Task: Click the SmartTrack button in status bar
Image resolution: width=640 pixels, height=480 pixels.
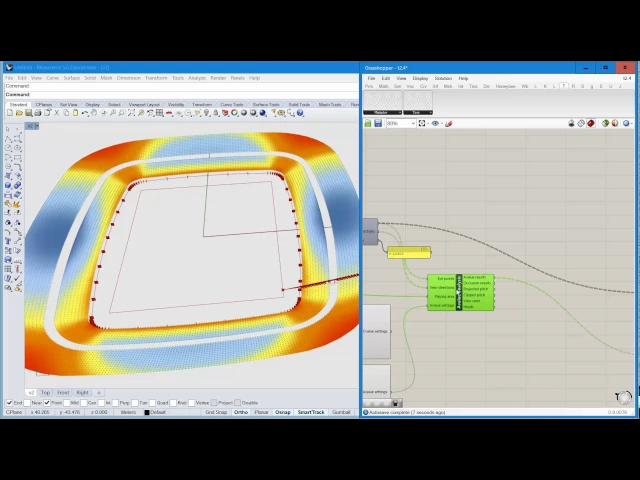Action: tap(311, 412)
